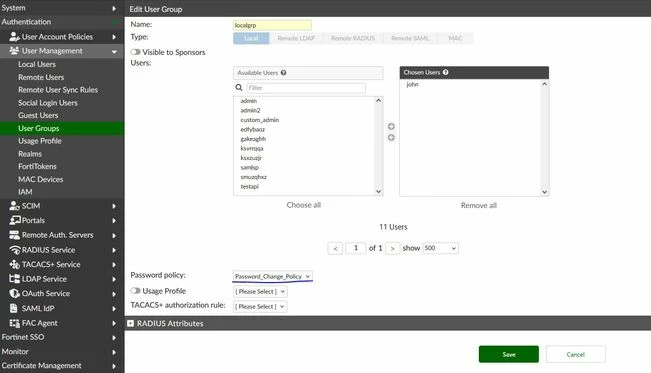Click the RADIUS Attributes plus icon
Image resolution: width=651 pixels, height=373 pixels.
tap(130, 323)
